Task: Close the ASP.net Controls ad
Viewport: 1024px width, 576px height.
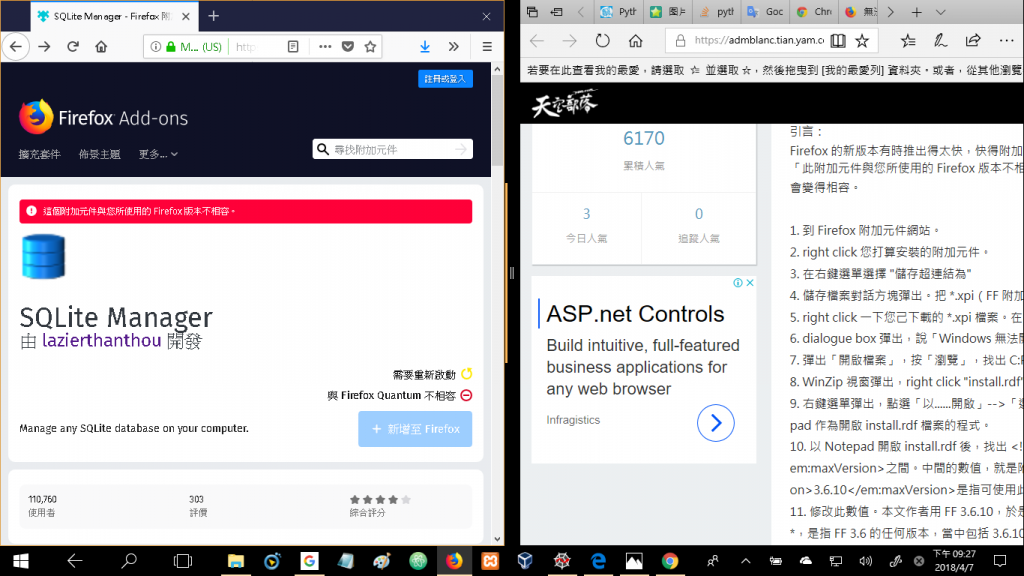Action: coord(750,283)
